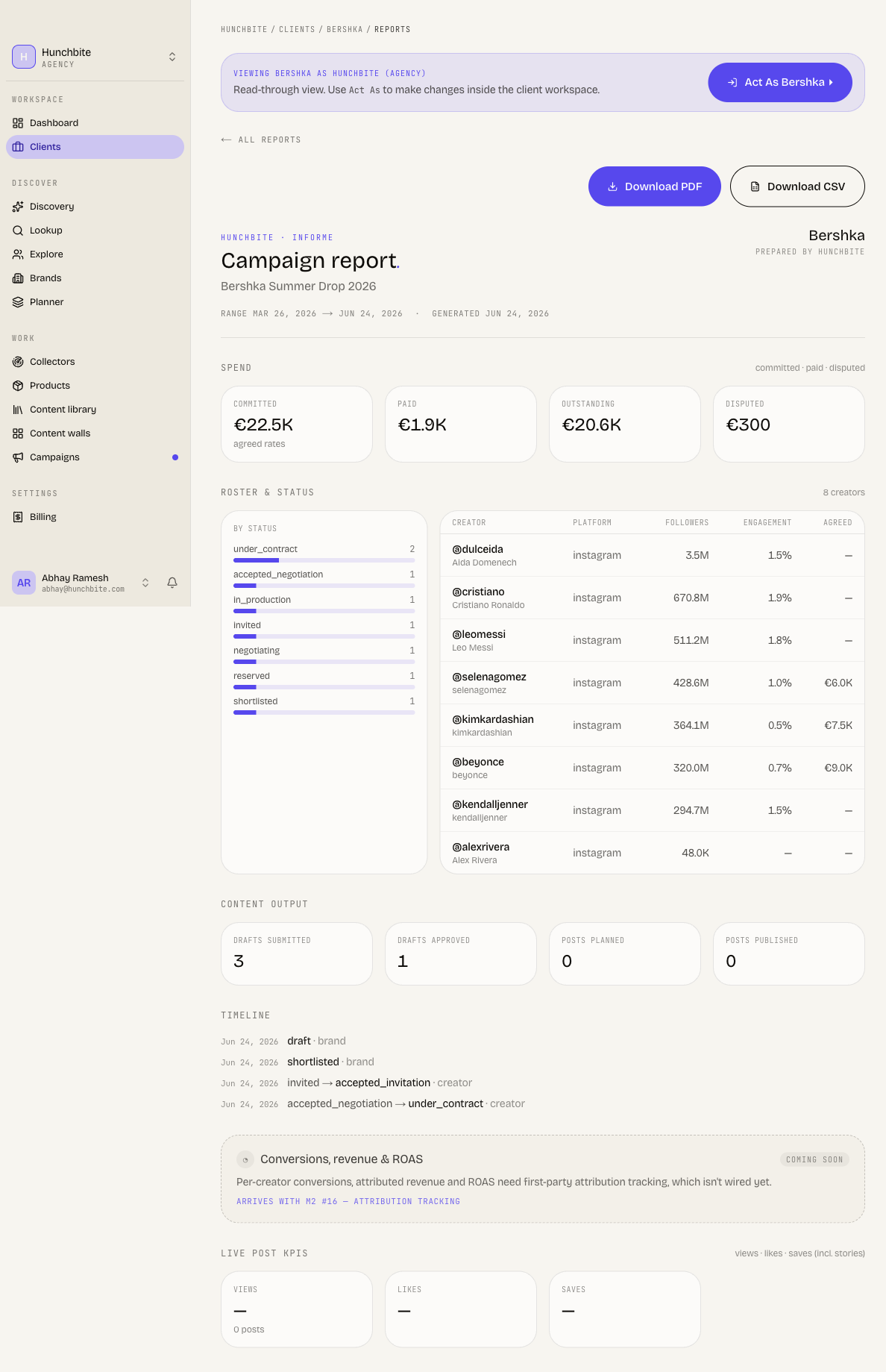The height and width of the screenshot is (1372, 886).
Task: Click the sign-in arrow icon in Act As Bershka
Action: tap(732, 82)
